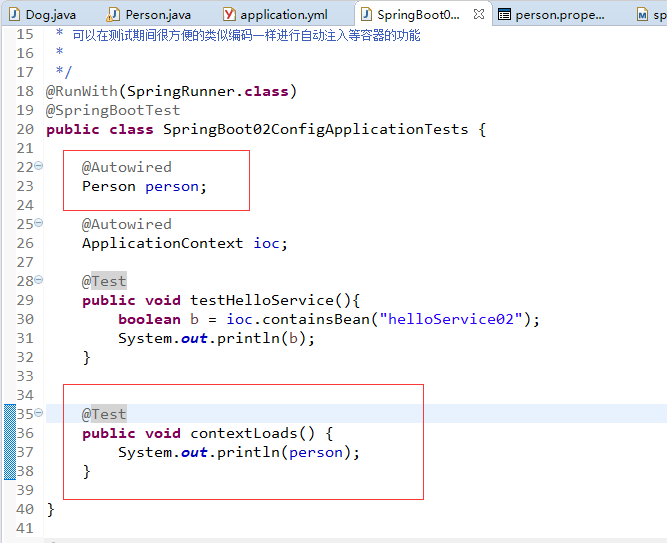Click the @RunWith annotation on line 18
The height and width of the screenshot is (543, 667).
[x=82, y=91]
